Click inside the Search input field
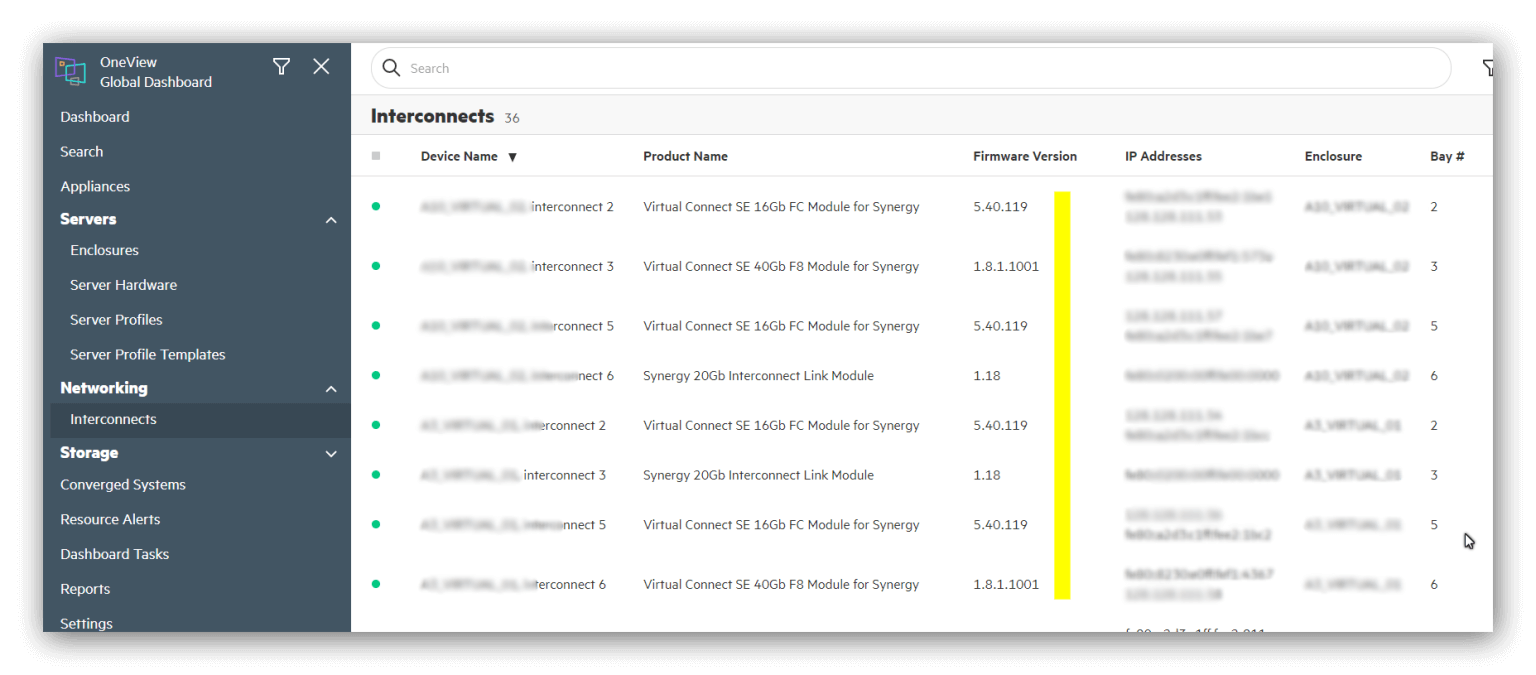The width and height of the screenshot is (1536, 675). pos(700,67)
